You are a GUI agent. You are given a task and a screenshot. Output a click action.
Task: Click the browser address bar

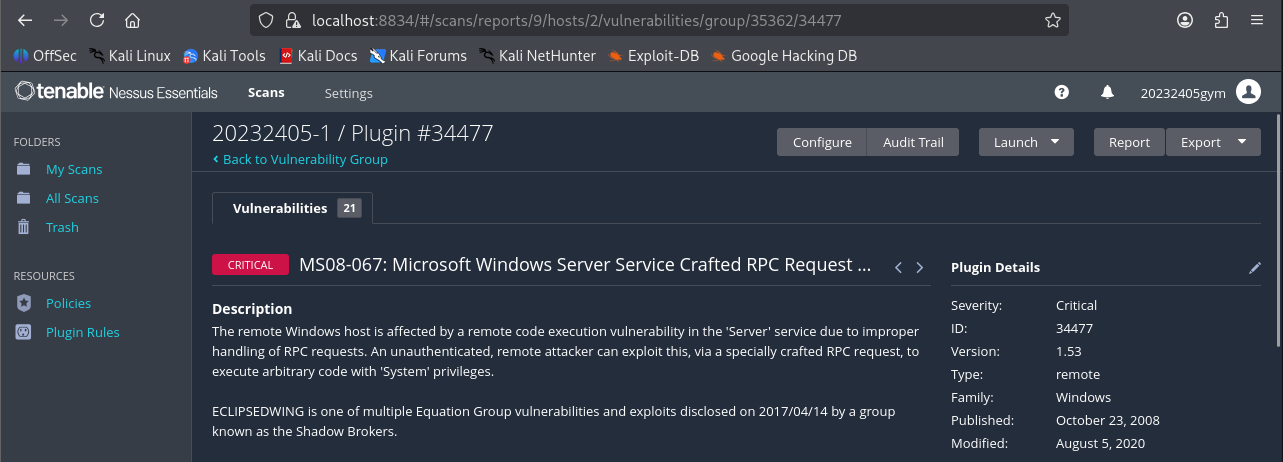[x=650, y=20]
